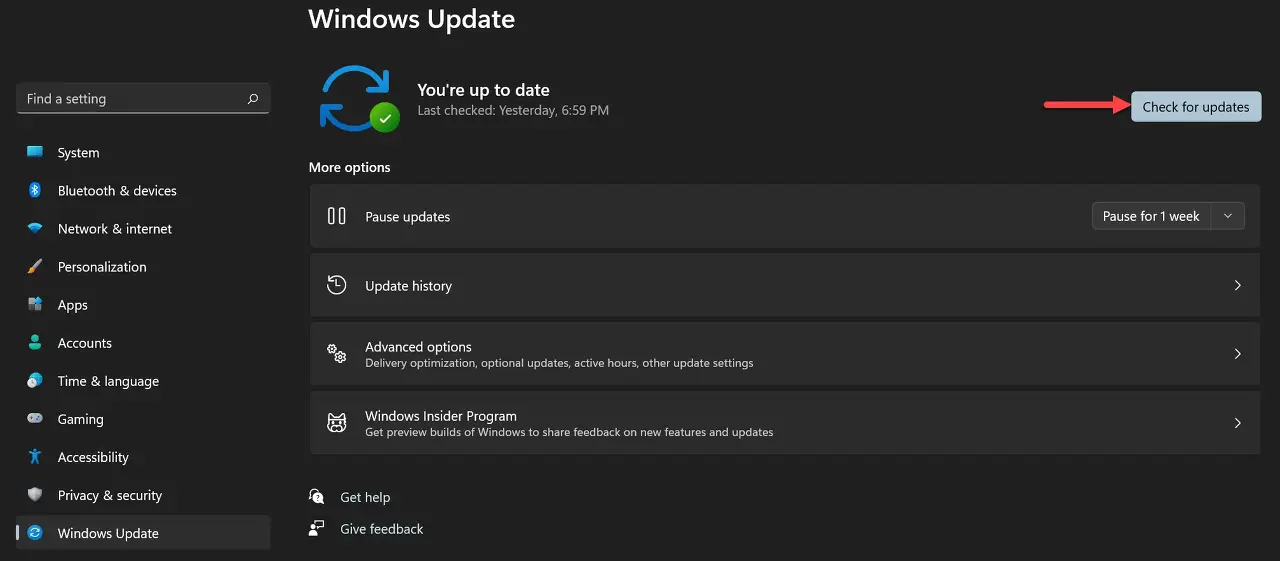
Task: Click the Gaming controller icon
Action: tap(35, 419)
